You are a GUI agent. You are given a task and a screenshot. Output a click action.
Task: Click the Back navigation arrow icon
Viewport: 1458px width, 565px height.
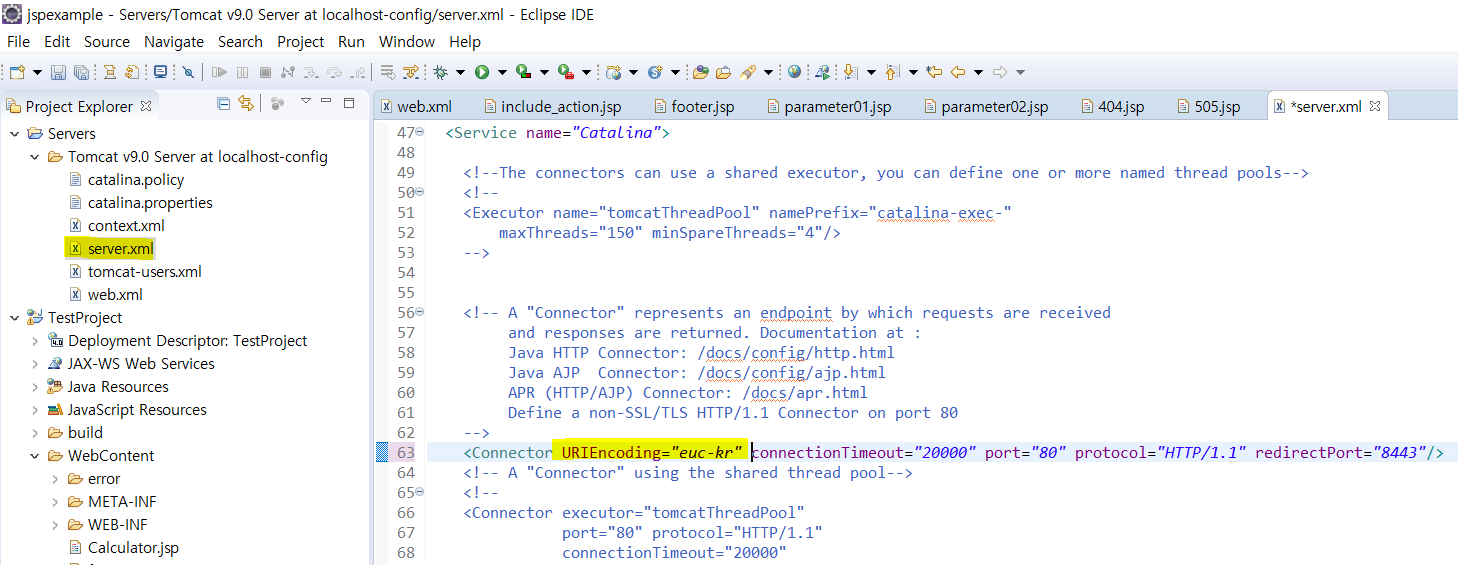pyautogui.click(x=958, y=72)
